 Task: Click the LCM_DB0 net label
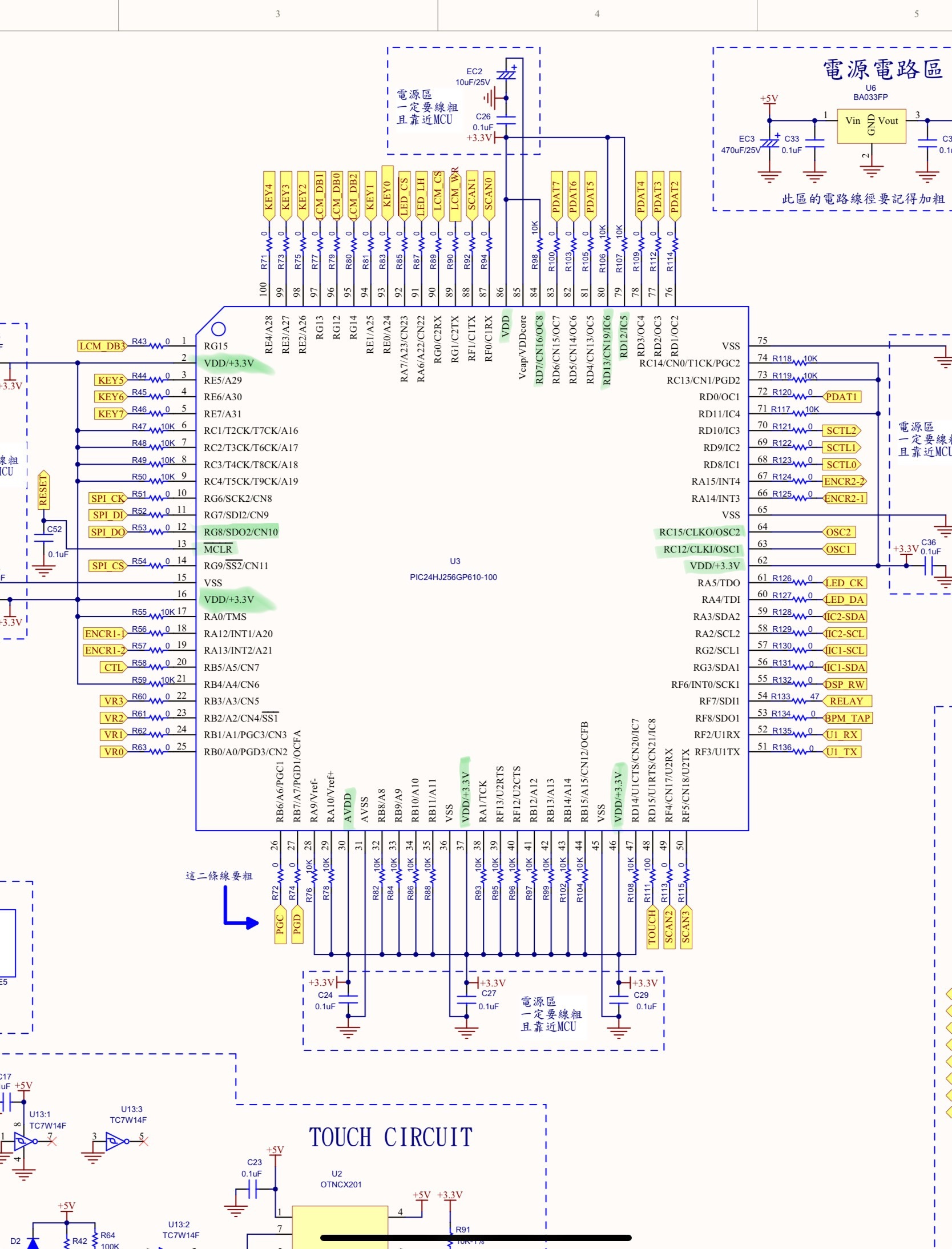(336, 196)
